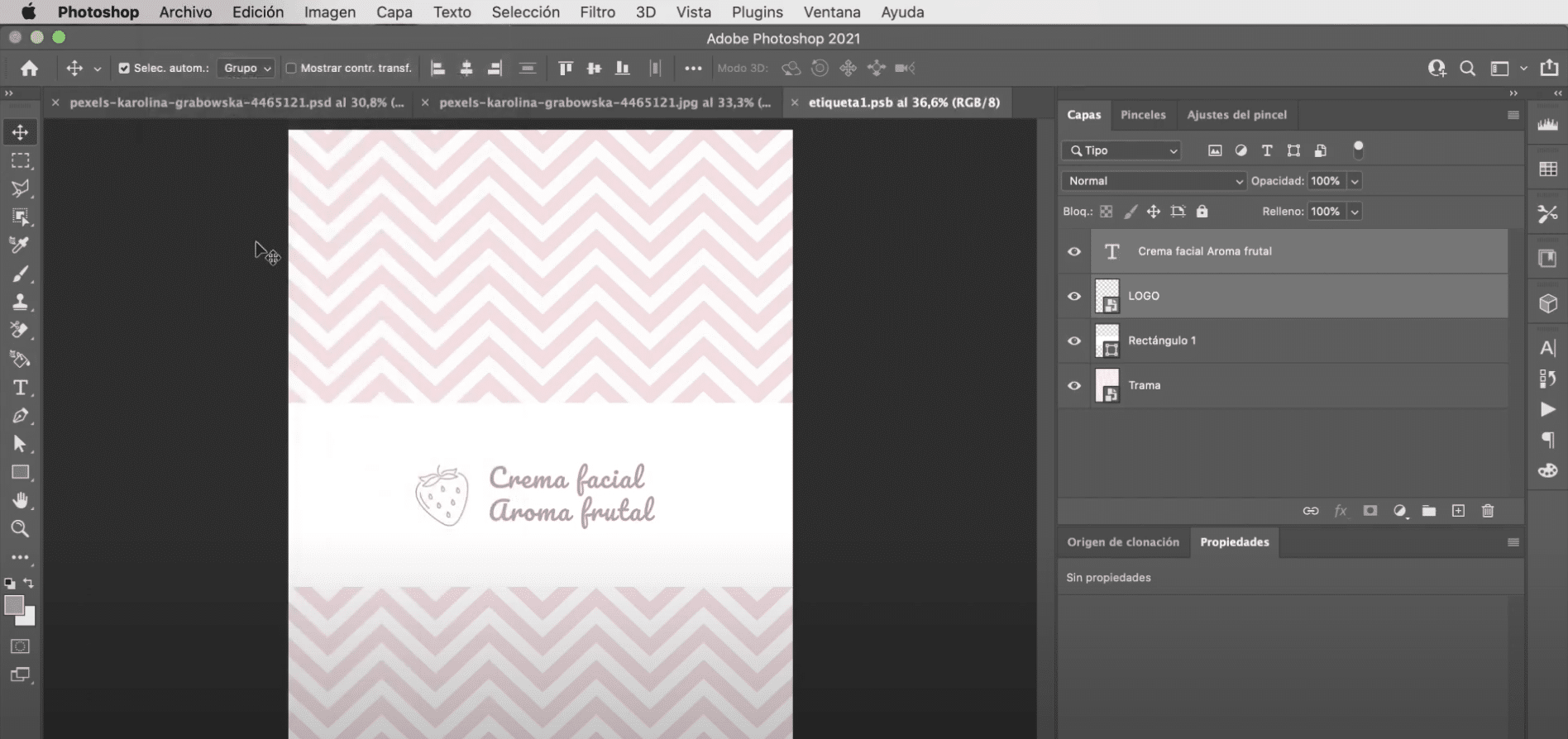
Task: Open the Filtro menu
Action: pos(597,12)
